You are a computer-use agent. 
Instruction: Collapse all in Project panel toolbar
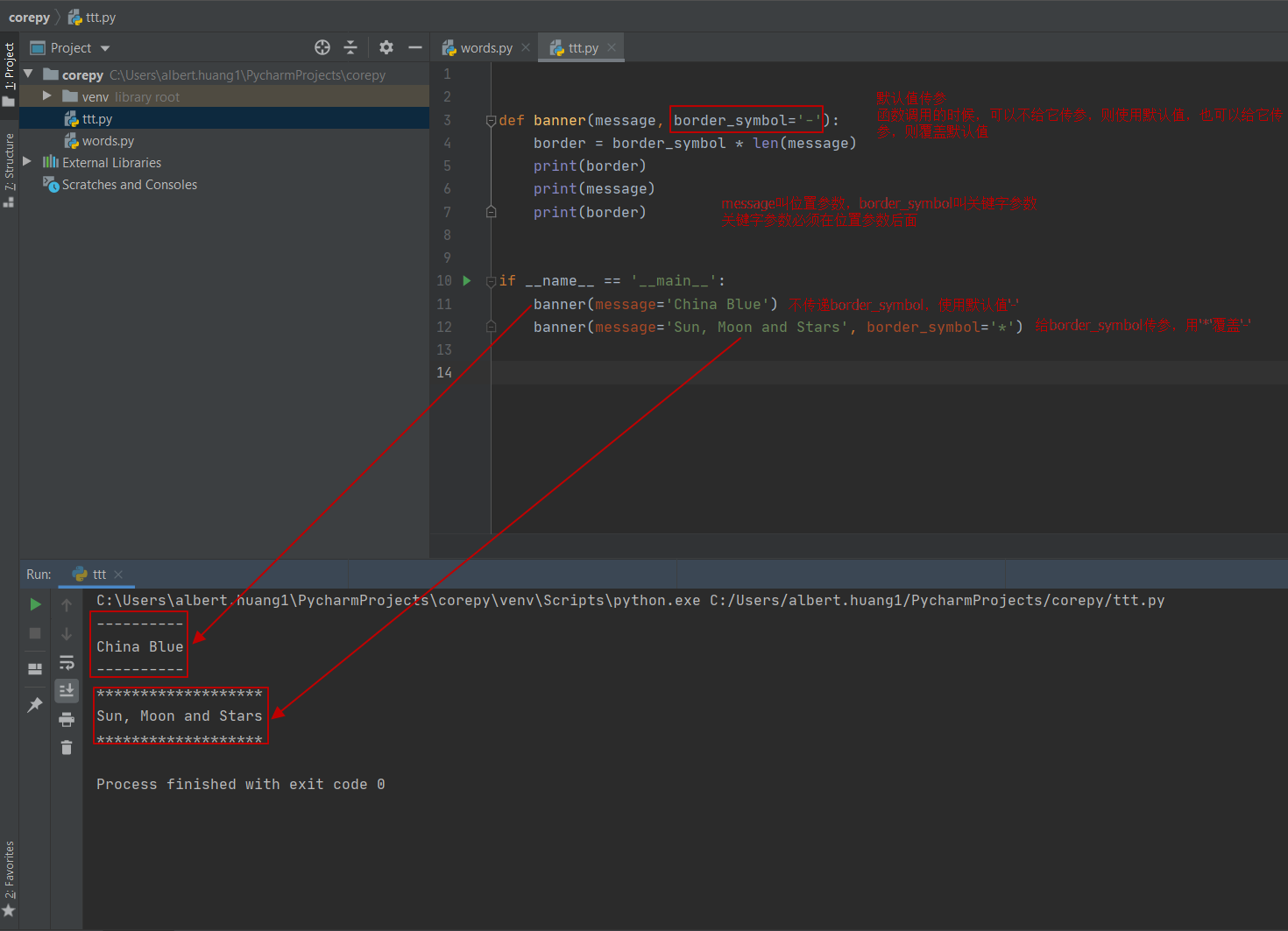pos(350,47)
